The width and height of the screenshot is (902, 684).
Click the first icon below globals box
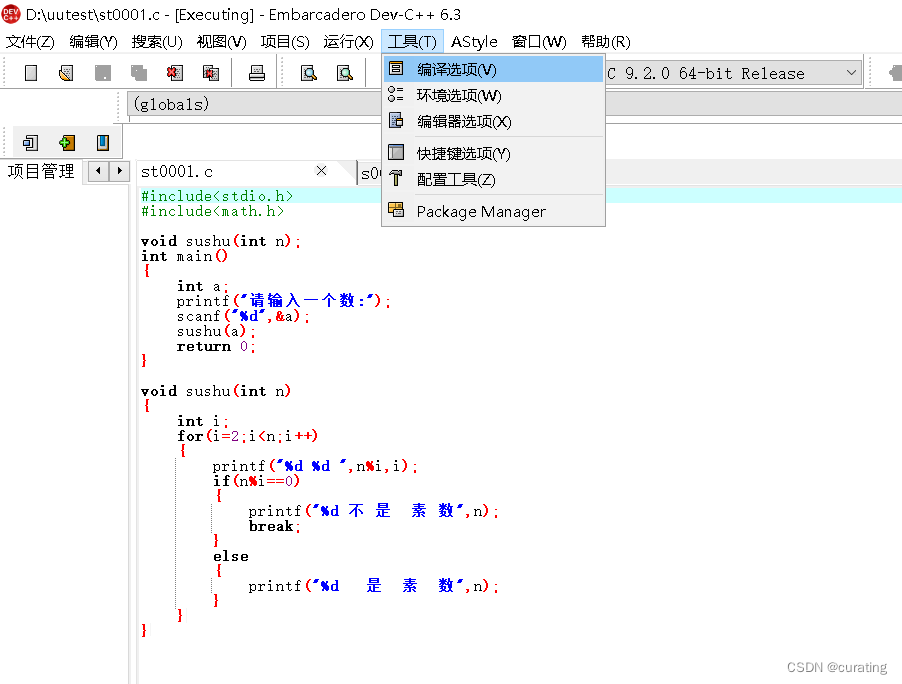[x=30, y=143]
